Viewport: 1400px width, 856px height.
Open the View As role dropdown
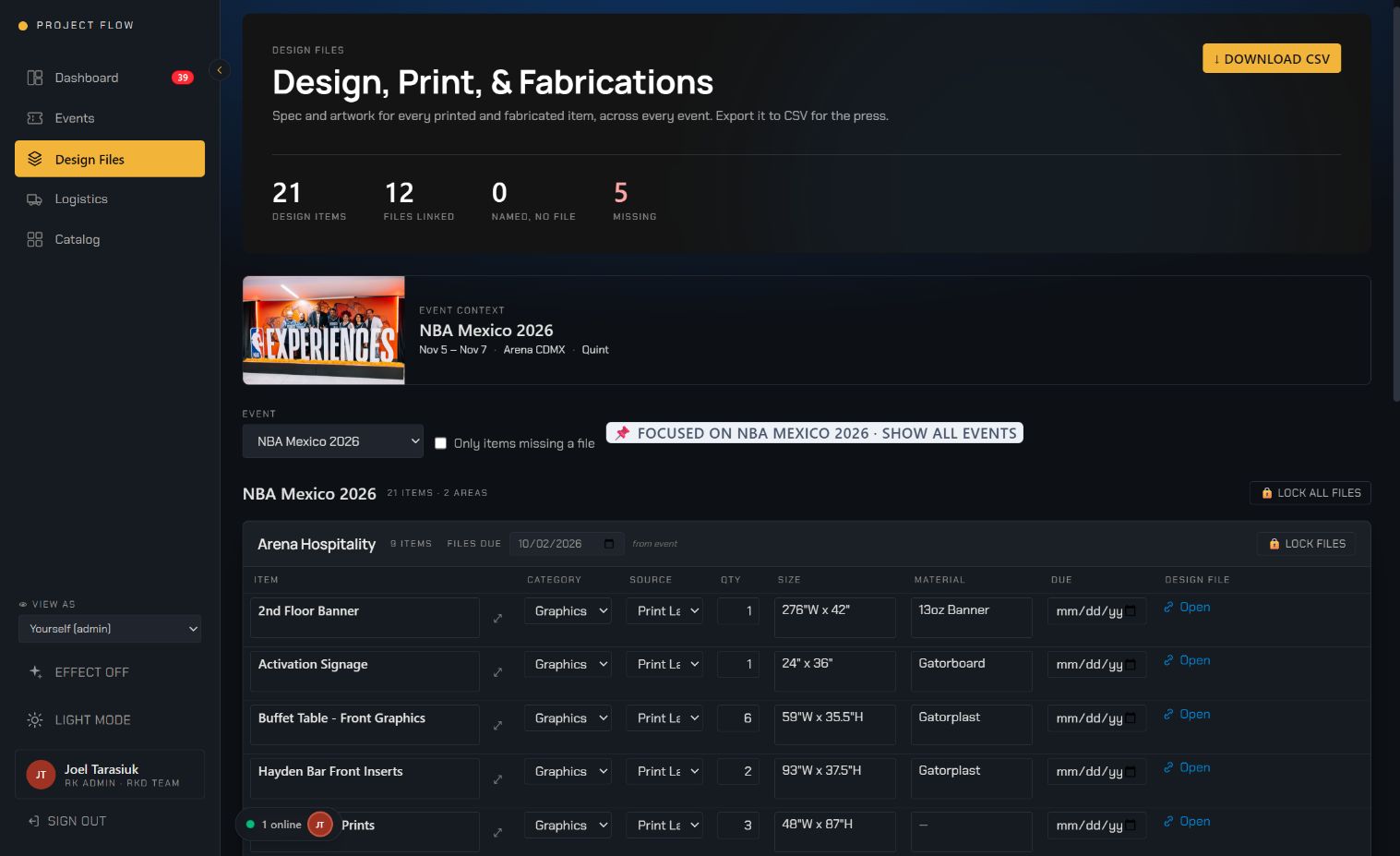tap(110, 629)
